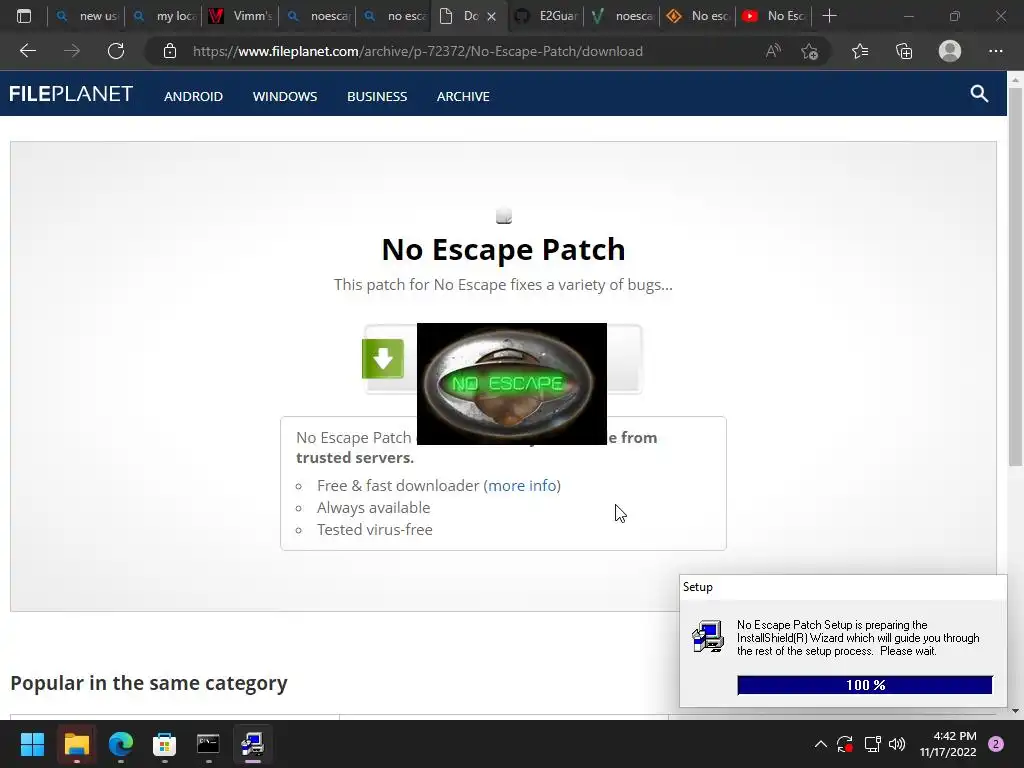1024x768 pixels.
Task: Open the Windows Start menu
Action: [x=32, y=744]
